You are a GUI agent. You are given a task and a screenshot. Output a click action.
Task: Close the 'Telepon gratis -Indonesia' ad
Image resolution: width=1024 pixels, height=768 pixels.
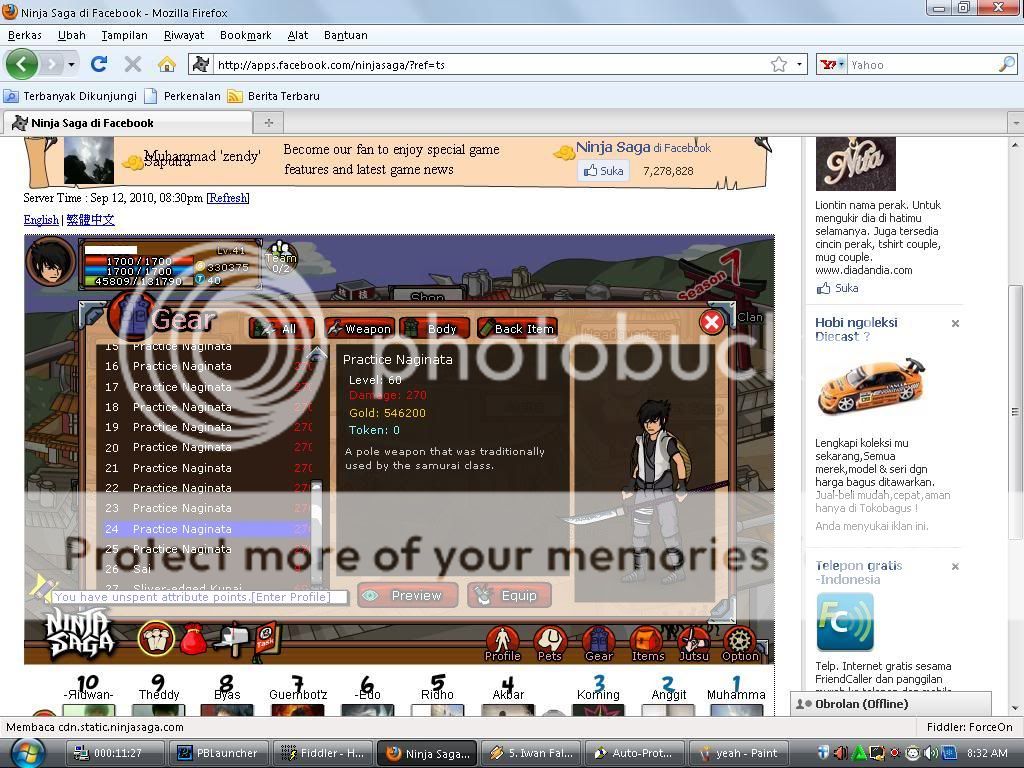click(x=955, y=566)
